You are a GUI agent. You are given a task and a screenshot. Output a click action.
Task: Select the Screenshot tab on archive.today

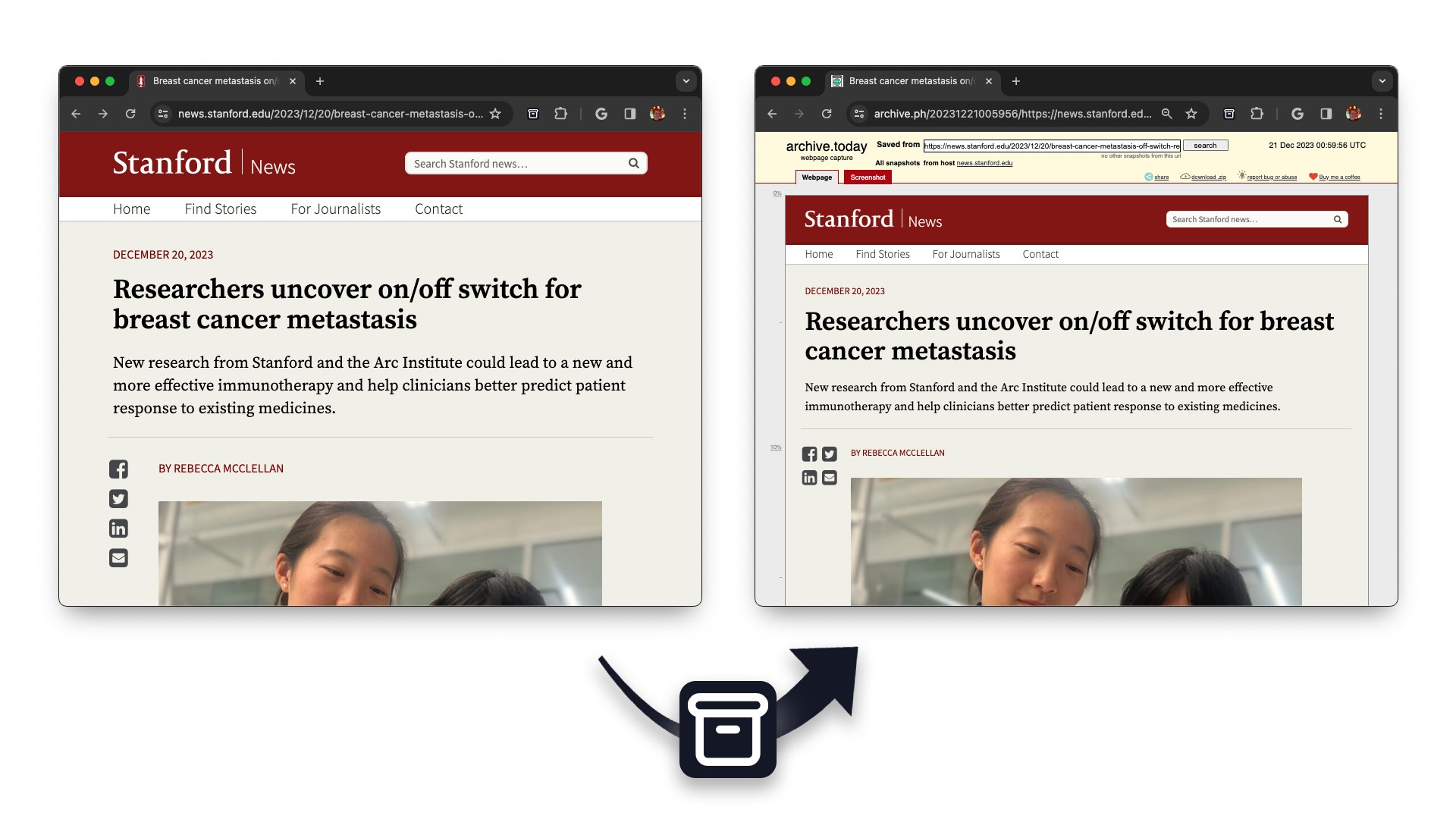[866, 177]
